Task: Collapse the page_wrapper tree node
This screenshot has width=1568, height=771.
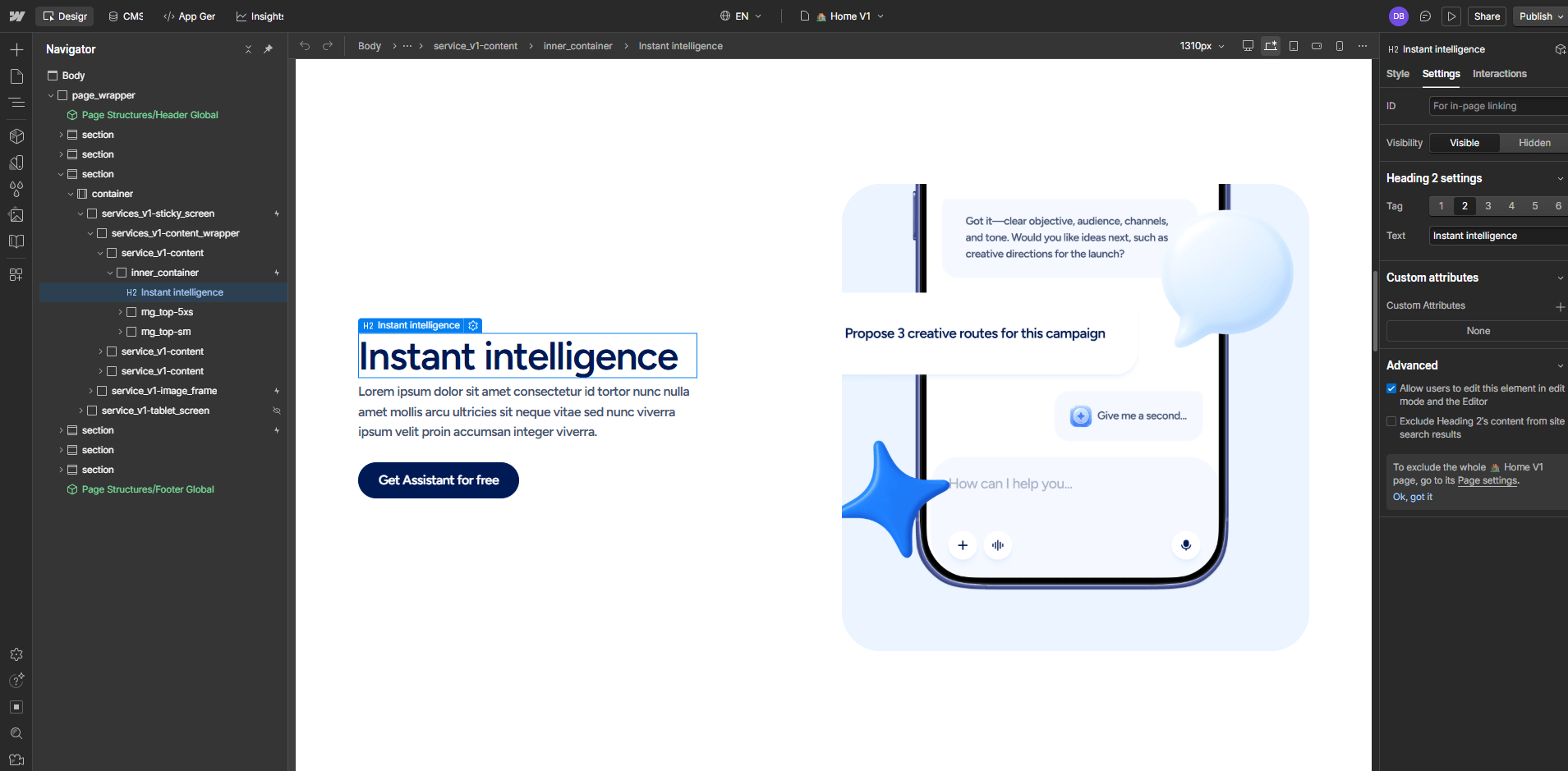Action: coord(51,95)
